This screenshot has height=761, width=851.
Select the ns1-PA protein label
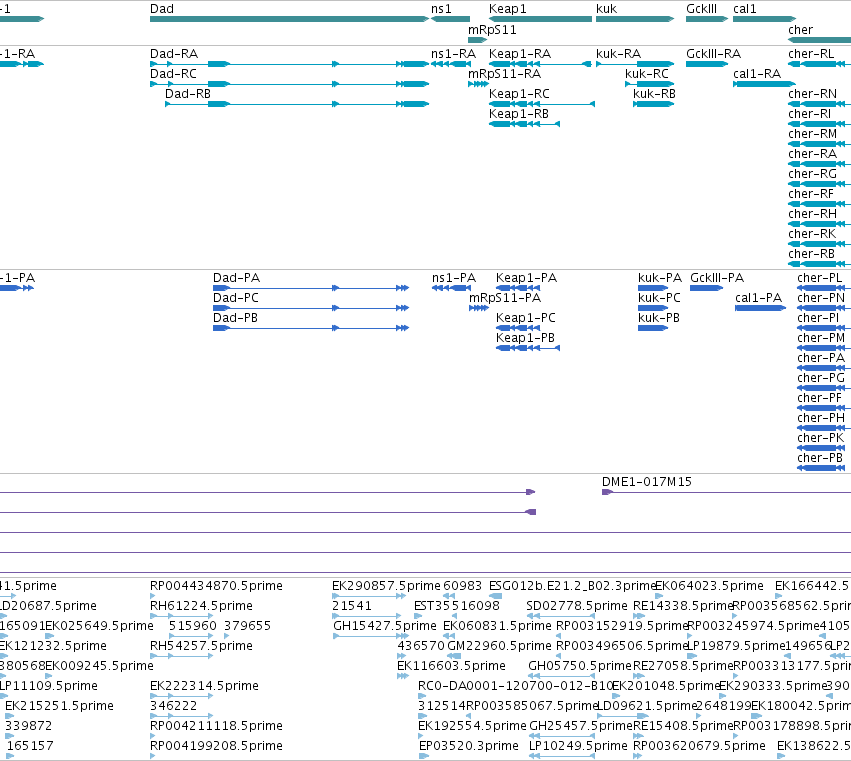pyautogui.click(x=454, y=278)
